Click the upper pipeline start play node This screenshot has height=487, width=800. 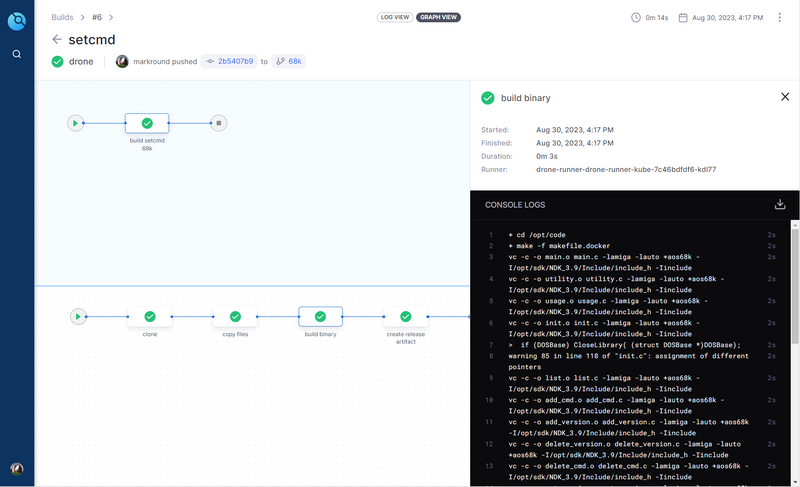(75, 123)
